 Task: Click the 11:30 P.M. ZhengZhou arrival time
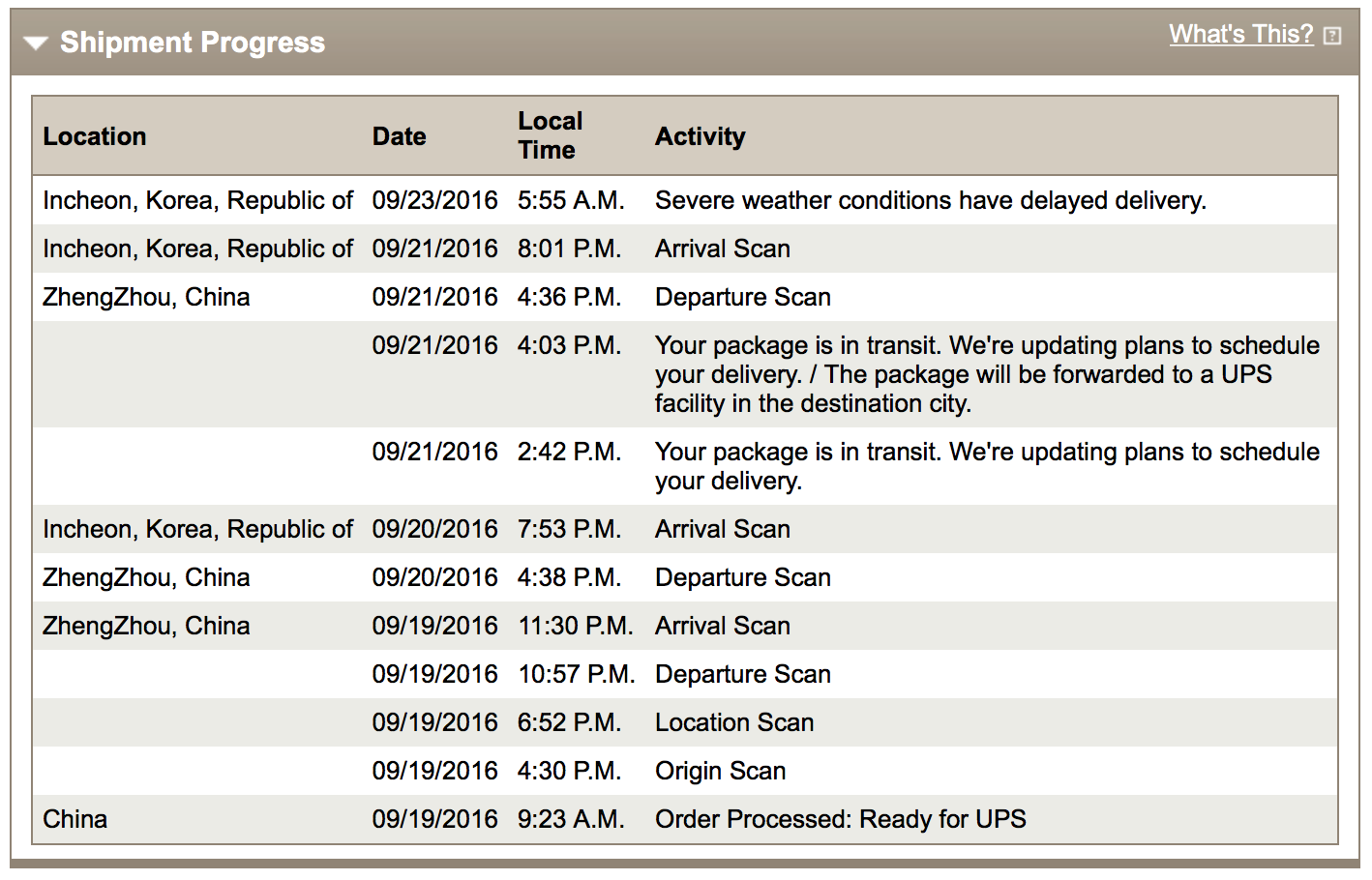point(576,626)
